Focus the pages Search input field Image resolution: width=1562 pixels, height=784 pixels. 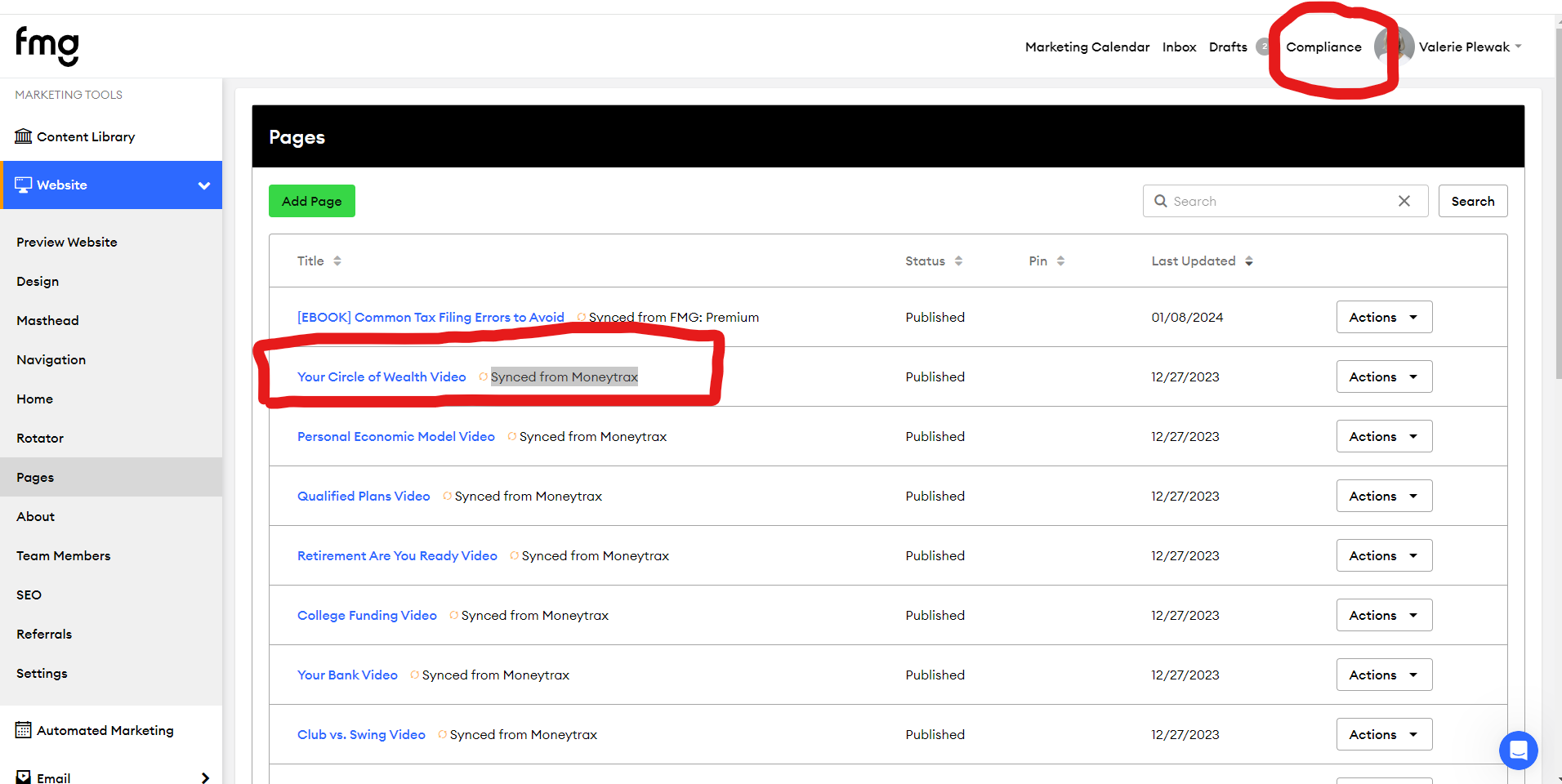coord(1285,201)
